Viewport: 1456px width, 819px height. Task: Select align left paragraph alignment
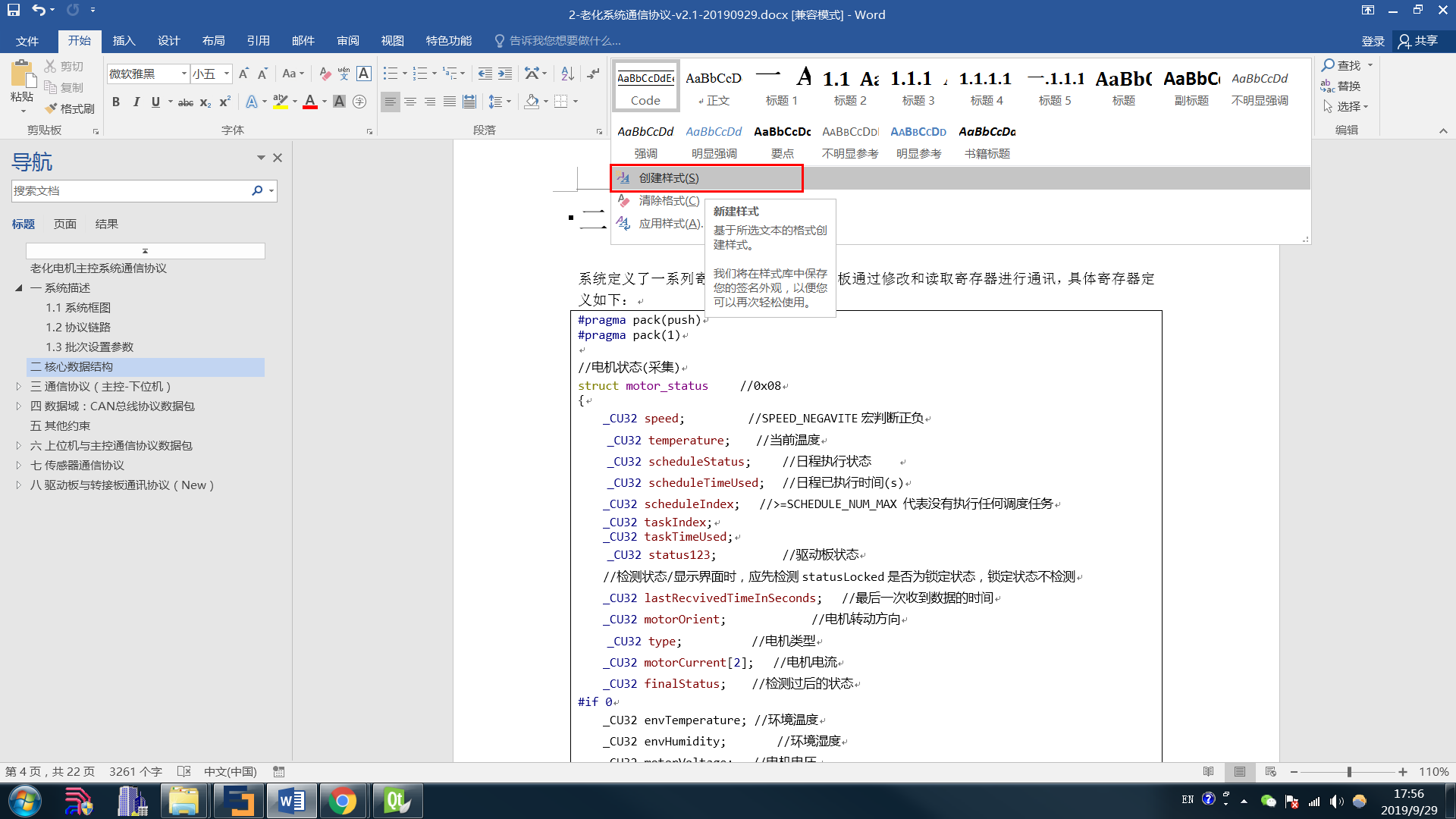(390, 102)
